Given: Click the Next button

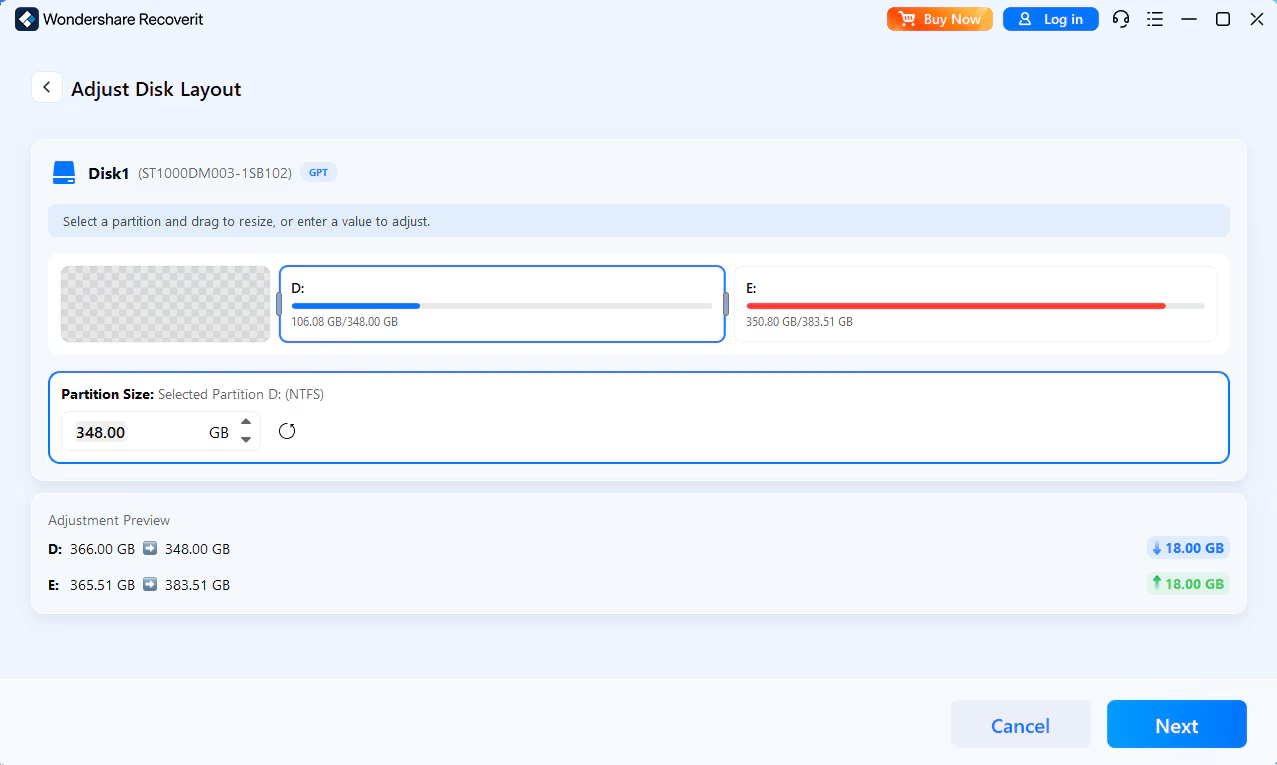Looking at the screenshot, I should coord(1176,725).
